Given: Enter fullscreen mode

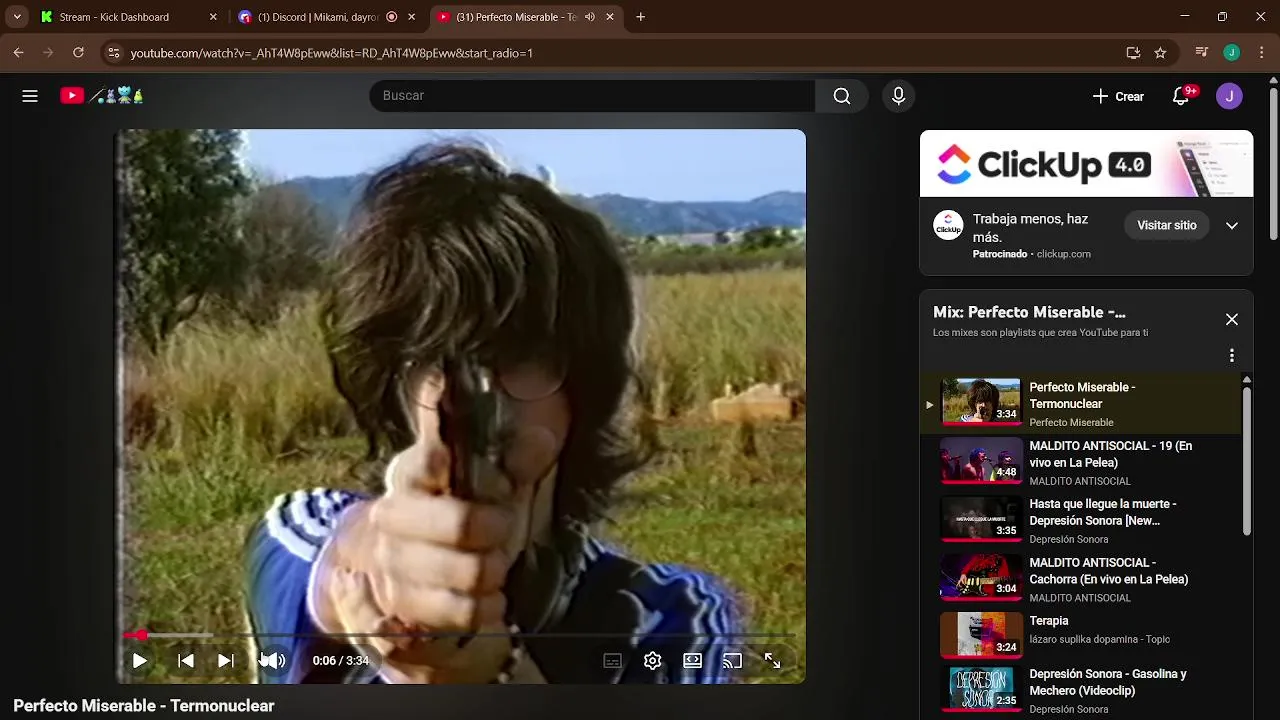Looking at the screenshot, I should tap(772, 661).
